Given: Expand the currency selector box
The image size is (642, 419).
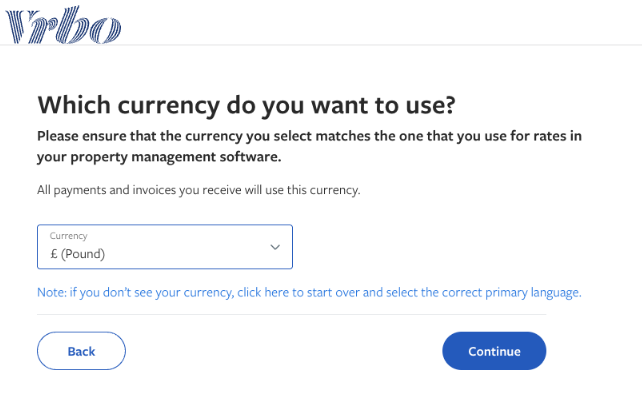Looking at the screenshot, I should pyautogui.click(x=165, y=247).
